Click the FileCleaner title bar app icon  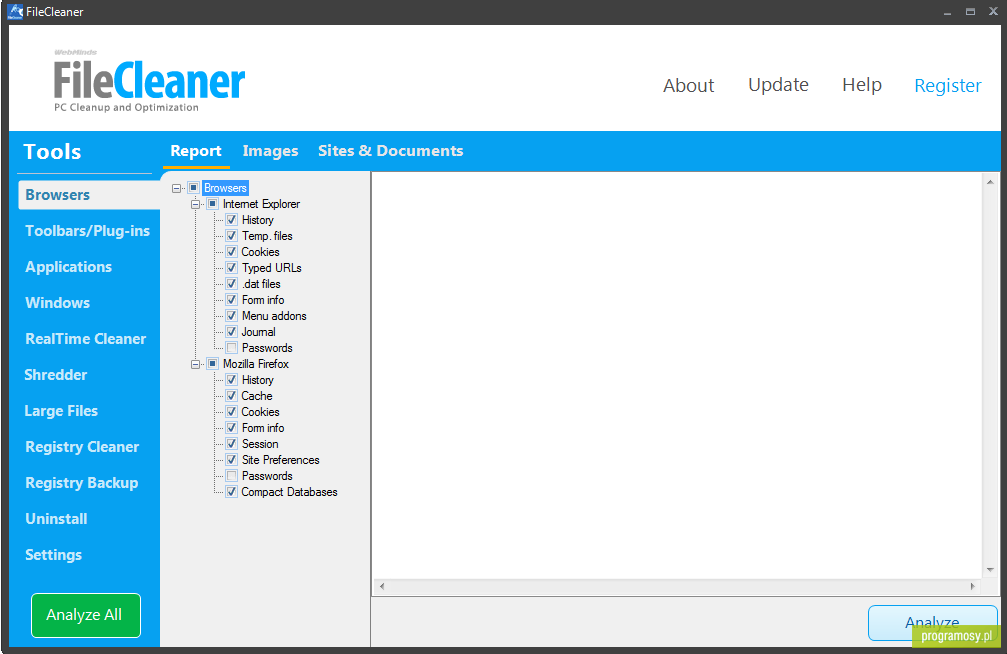[15, 12]
